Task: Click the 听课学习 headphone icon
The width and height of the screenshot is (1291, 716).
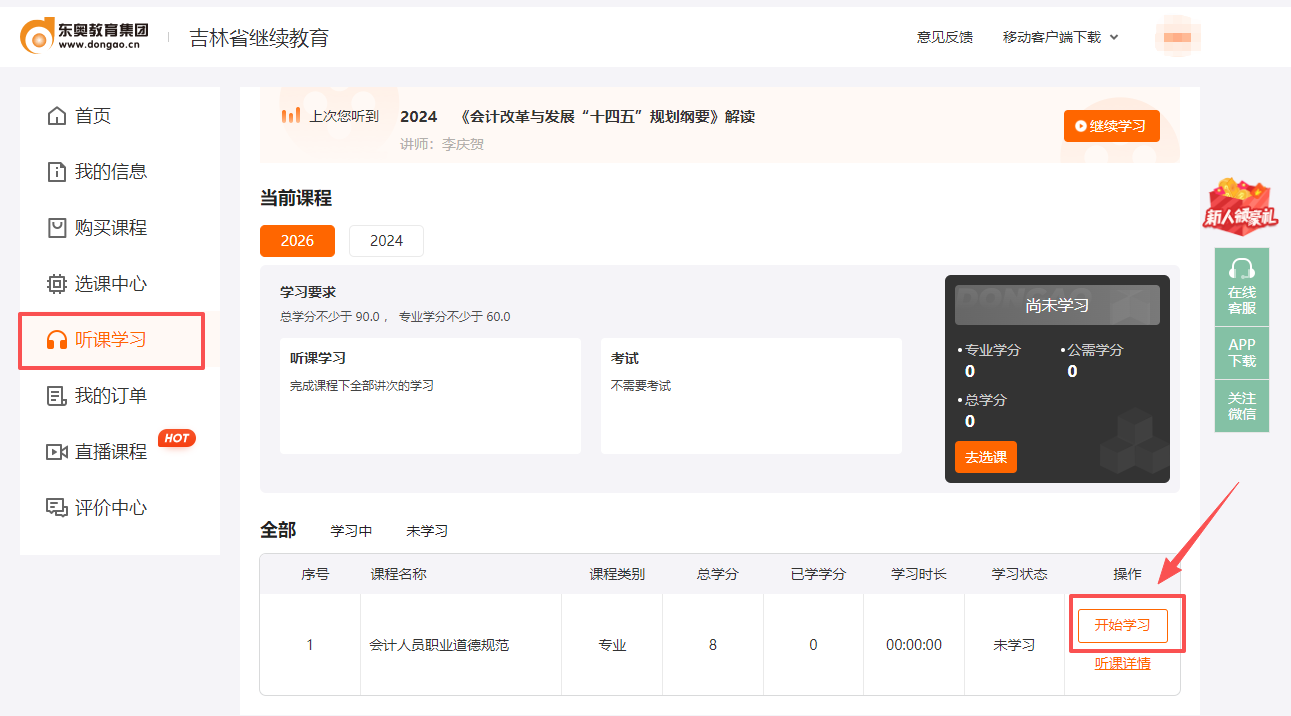Action: pos(57,341)
